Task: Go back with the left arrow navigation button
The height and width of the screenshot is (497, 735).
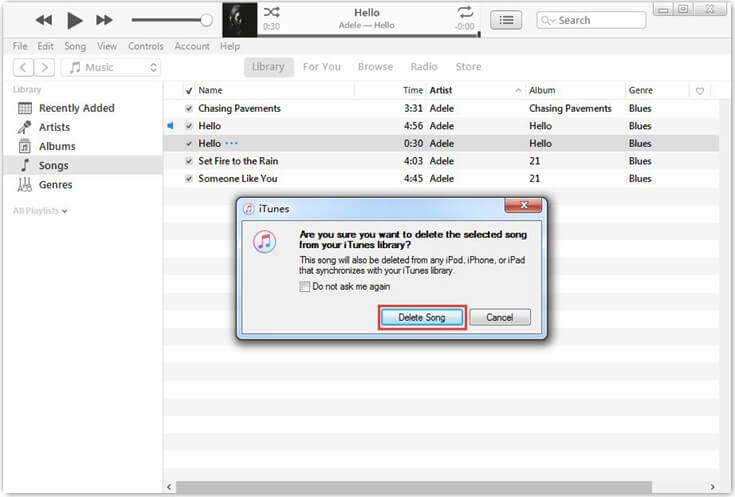Action: click(23, 67)
